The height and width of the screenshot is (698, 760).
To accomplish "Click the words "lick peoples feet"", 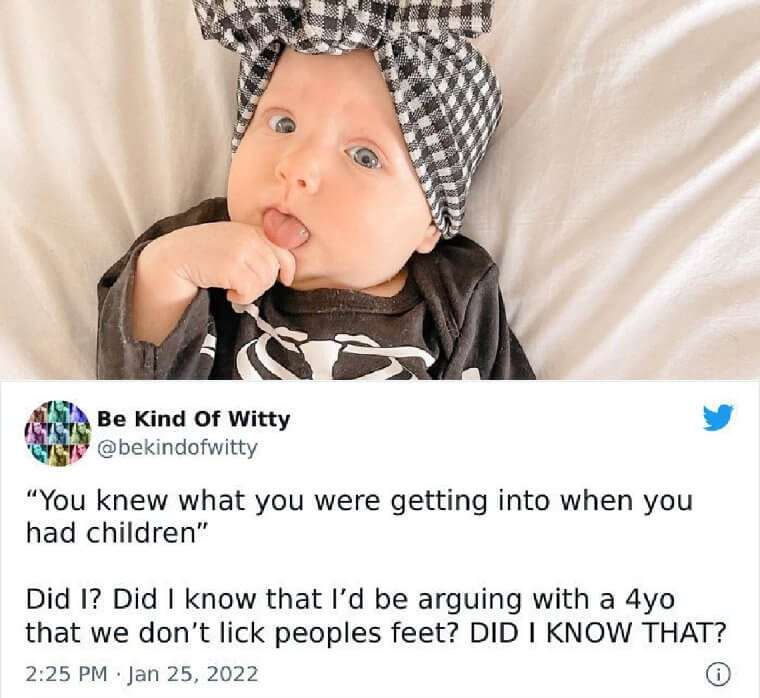I will click(x=368, y=633).
